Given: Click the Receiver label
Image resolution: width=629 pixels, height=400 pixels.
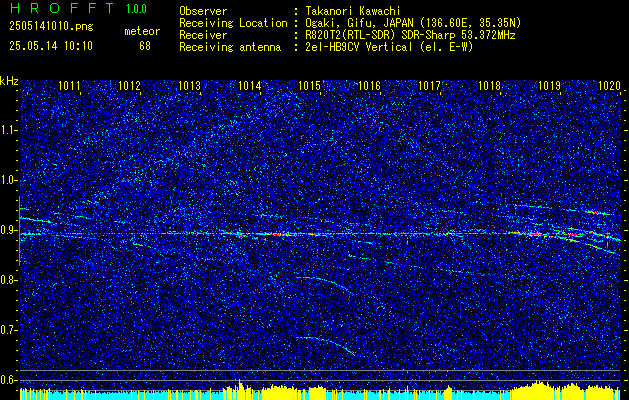Looking at the screenshot, I should coord(203,35).
